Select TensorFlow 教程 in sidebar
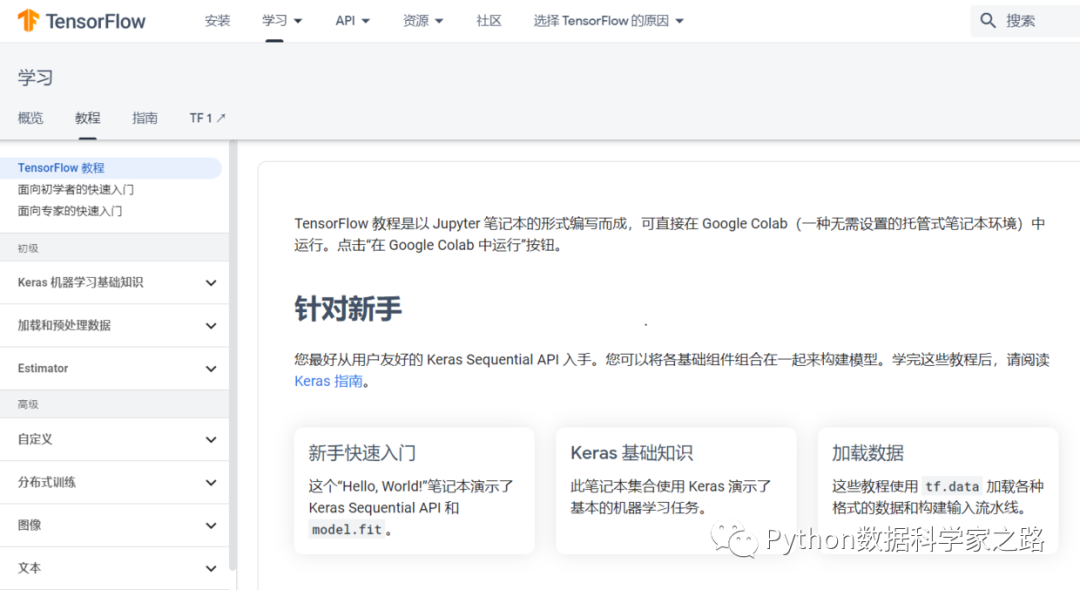Image resolution: width=1080 pixels, height=590 pixels. (x=110, y=168)
